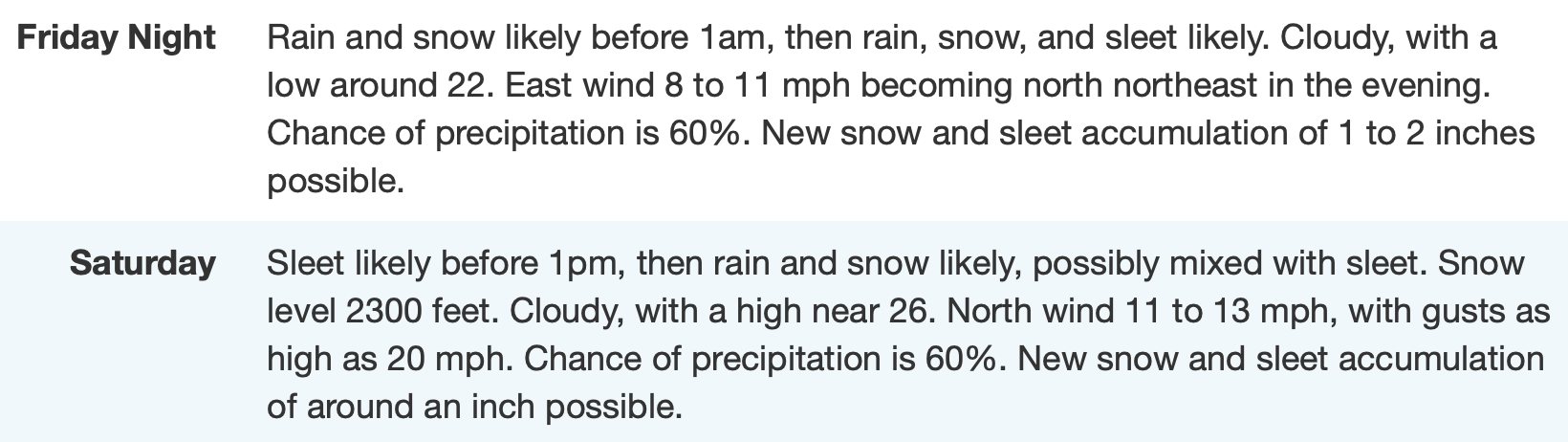Click the Friday Night period label
The height and width of the screenshot is (442, 1568).
click(117, 38)
